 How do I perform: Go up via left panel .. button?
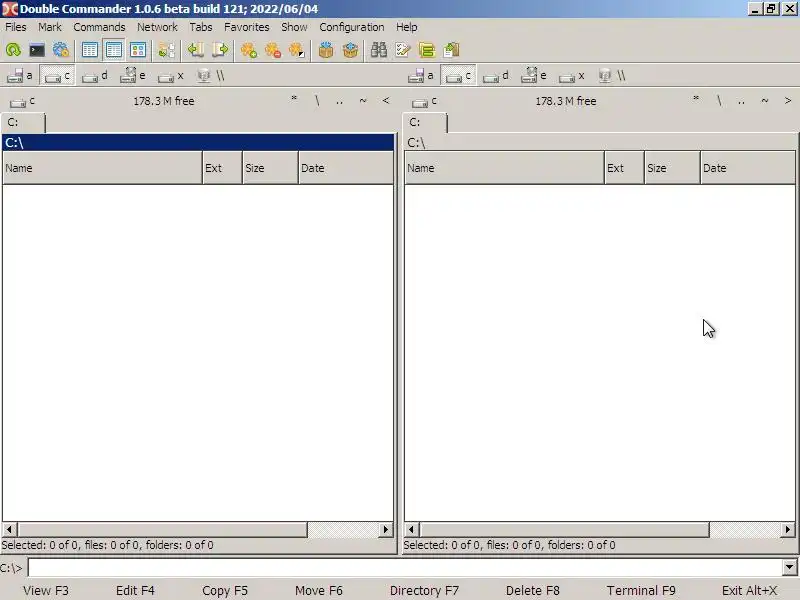click(339, 101)
